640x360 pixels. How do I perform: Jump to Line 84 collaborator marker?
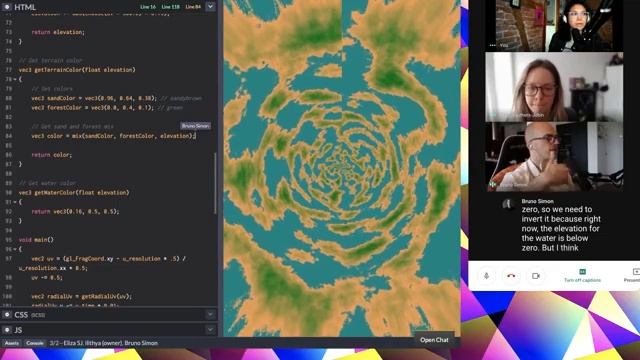pyautogui.click(x=193, y=7)
